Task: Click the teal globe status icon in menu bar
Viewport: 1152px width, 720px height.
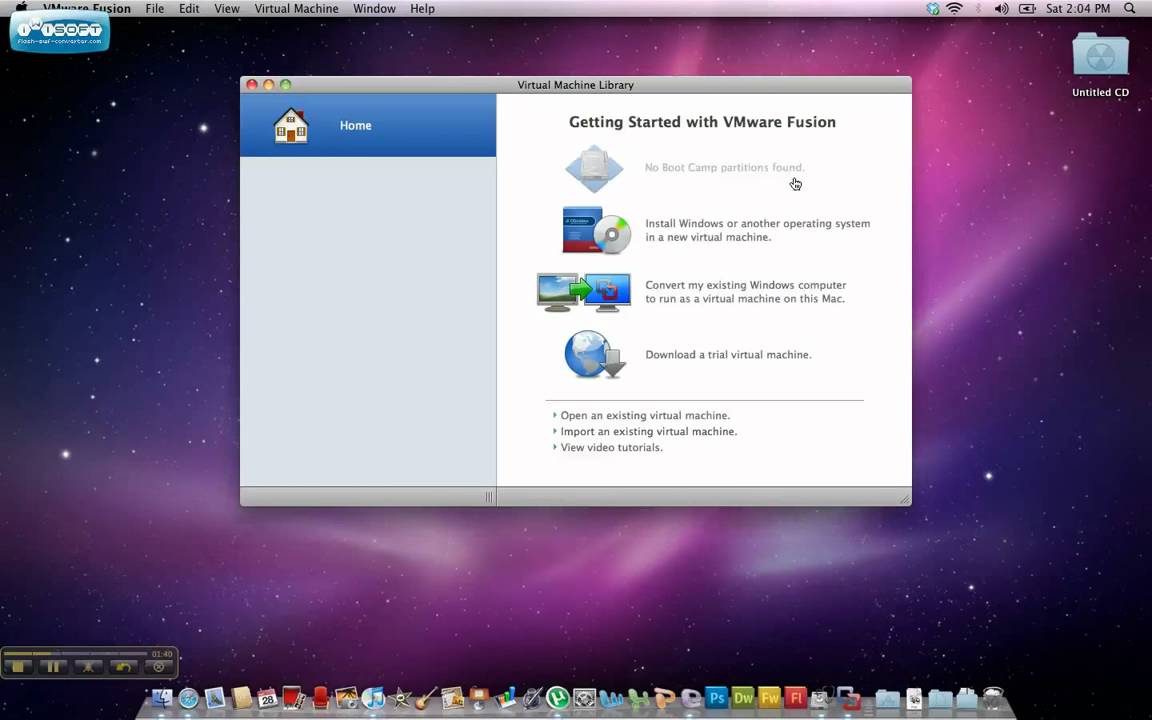Action: pyautogui.click(x=933, y=9)
